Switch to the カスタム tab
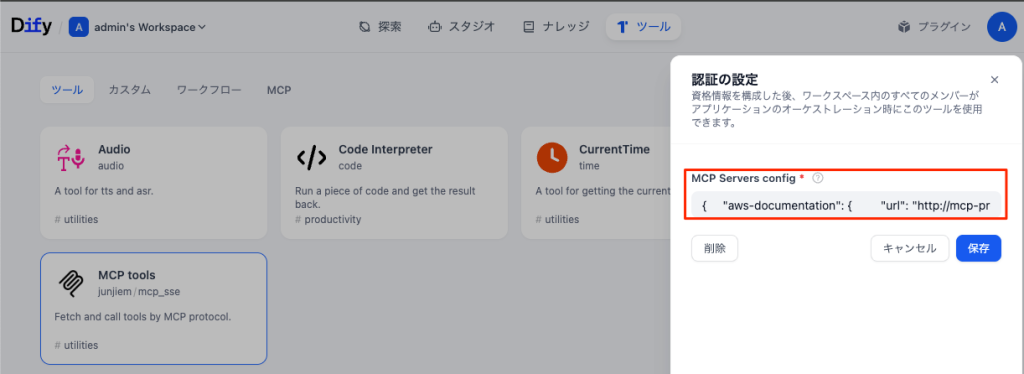 click(x=129, y=90)
